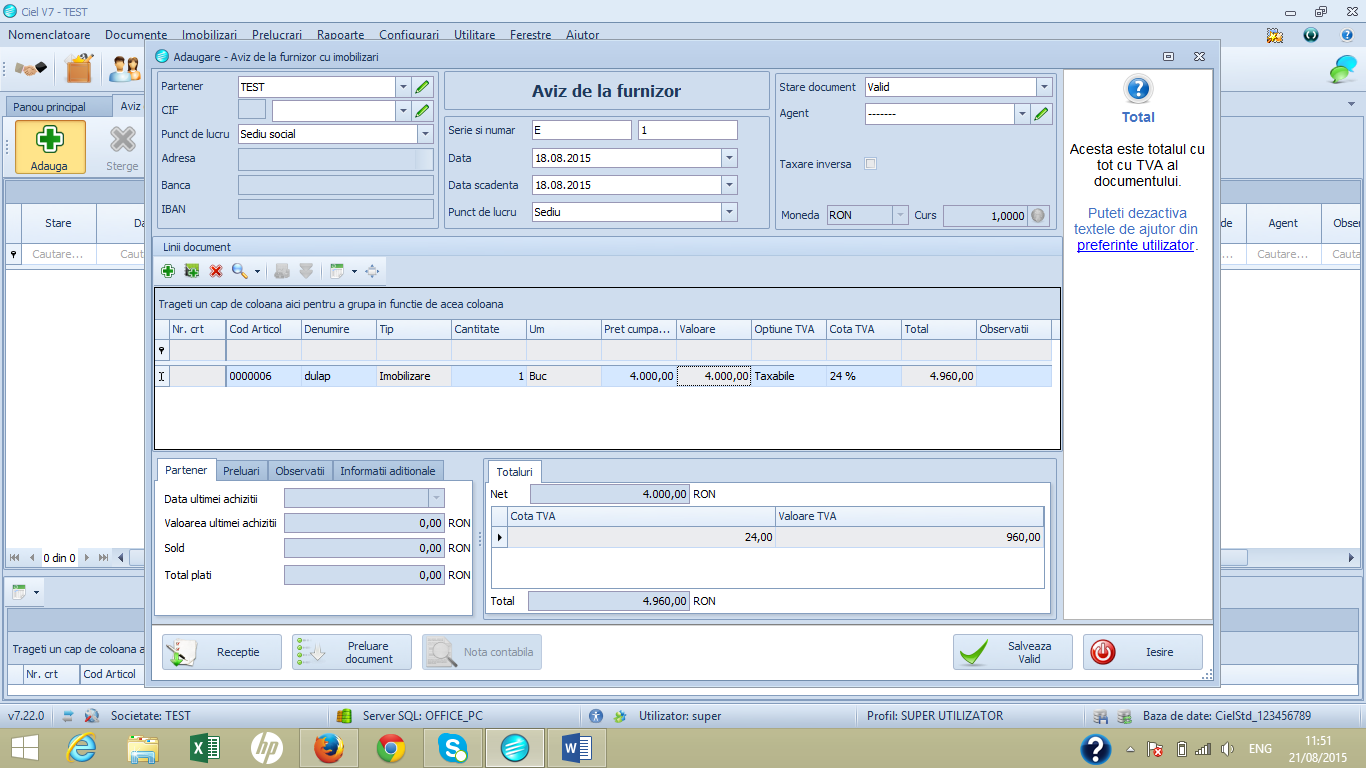Click the green plus add line icon
This screenshot has width=1366, height=768.
(168, 271)
